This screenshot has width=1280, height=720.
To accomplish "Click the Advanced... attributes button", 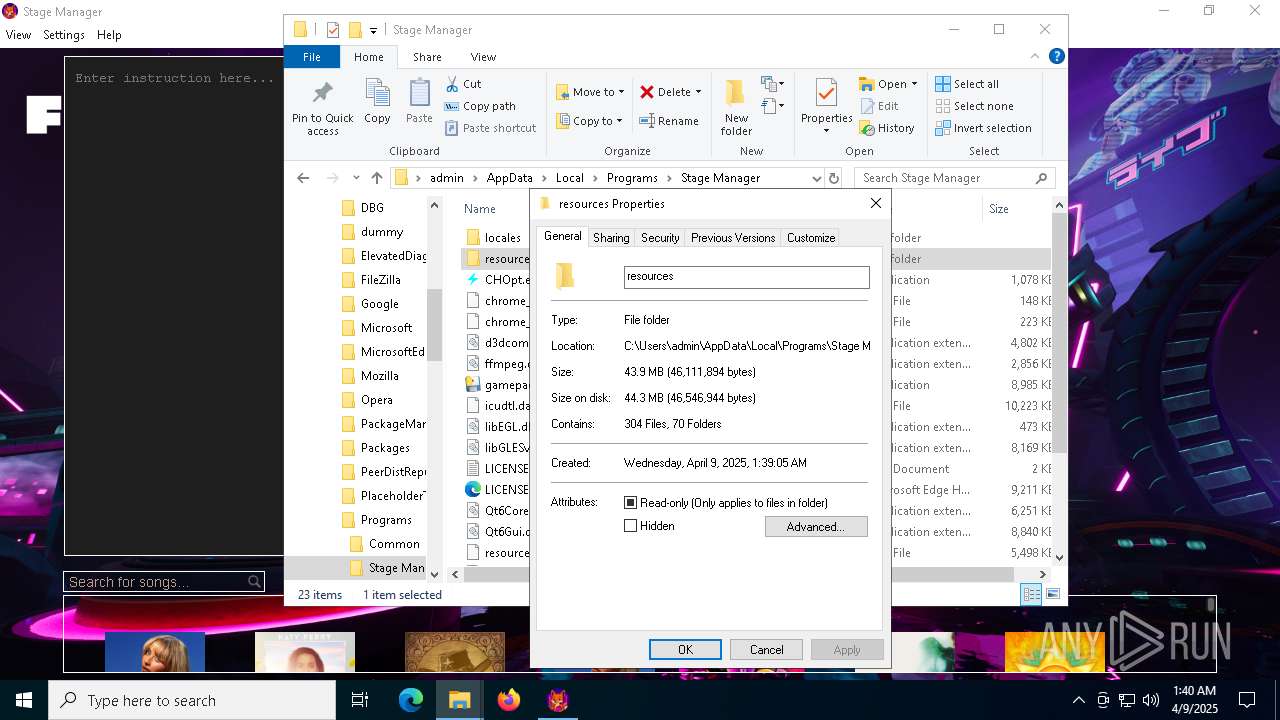I will [816, 527].
